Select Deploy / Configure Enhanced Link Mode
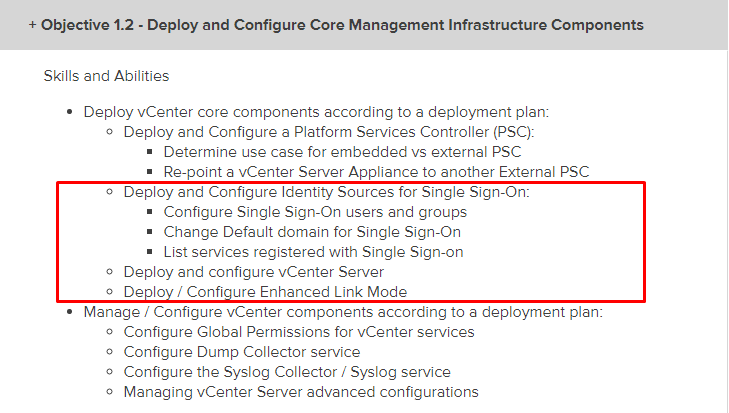 point(265,292)
